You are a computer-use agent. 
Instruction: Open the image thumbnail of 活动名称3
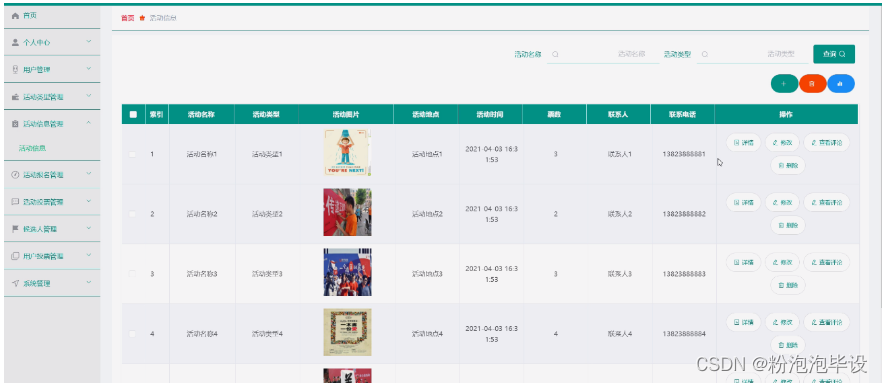(x=347, y=272)
